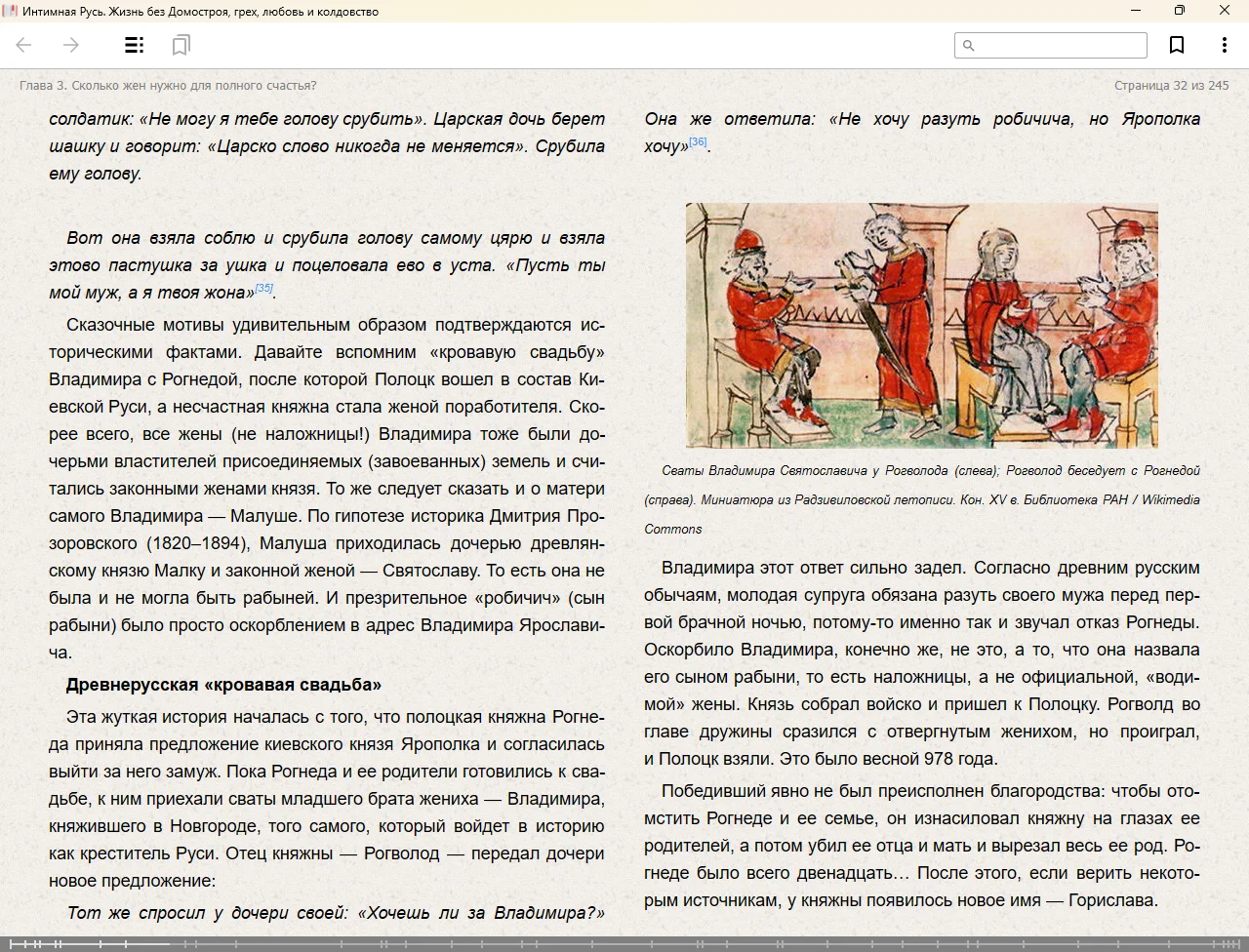
Task: Click the reading progress bar at bottom
Action: (624, 943)
